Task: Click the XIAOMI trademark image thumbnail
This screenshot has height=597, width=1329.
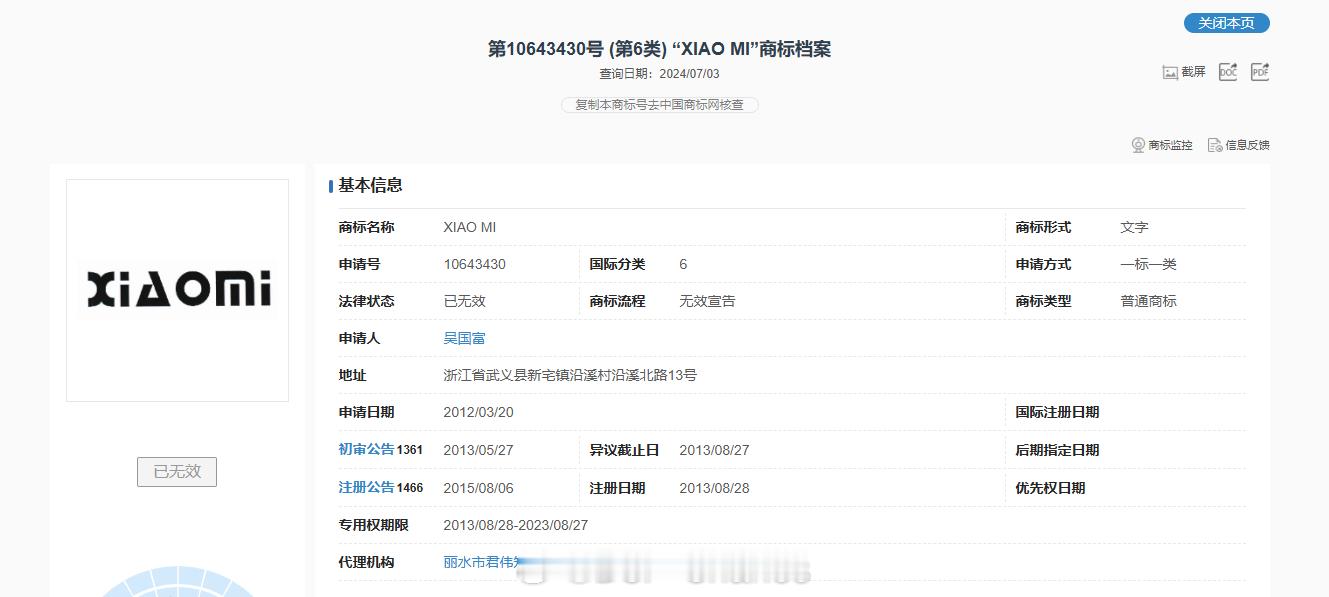Action: (177, 287)
